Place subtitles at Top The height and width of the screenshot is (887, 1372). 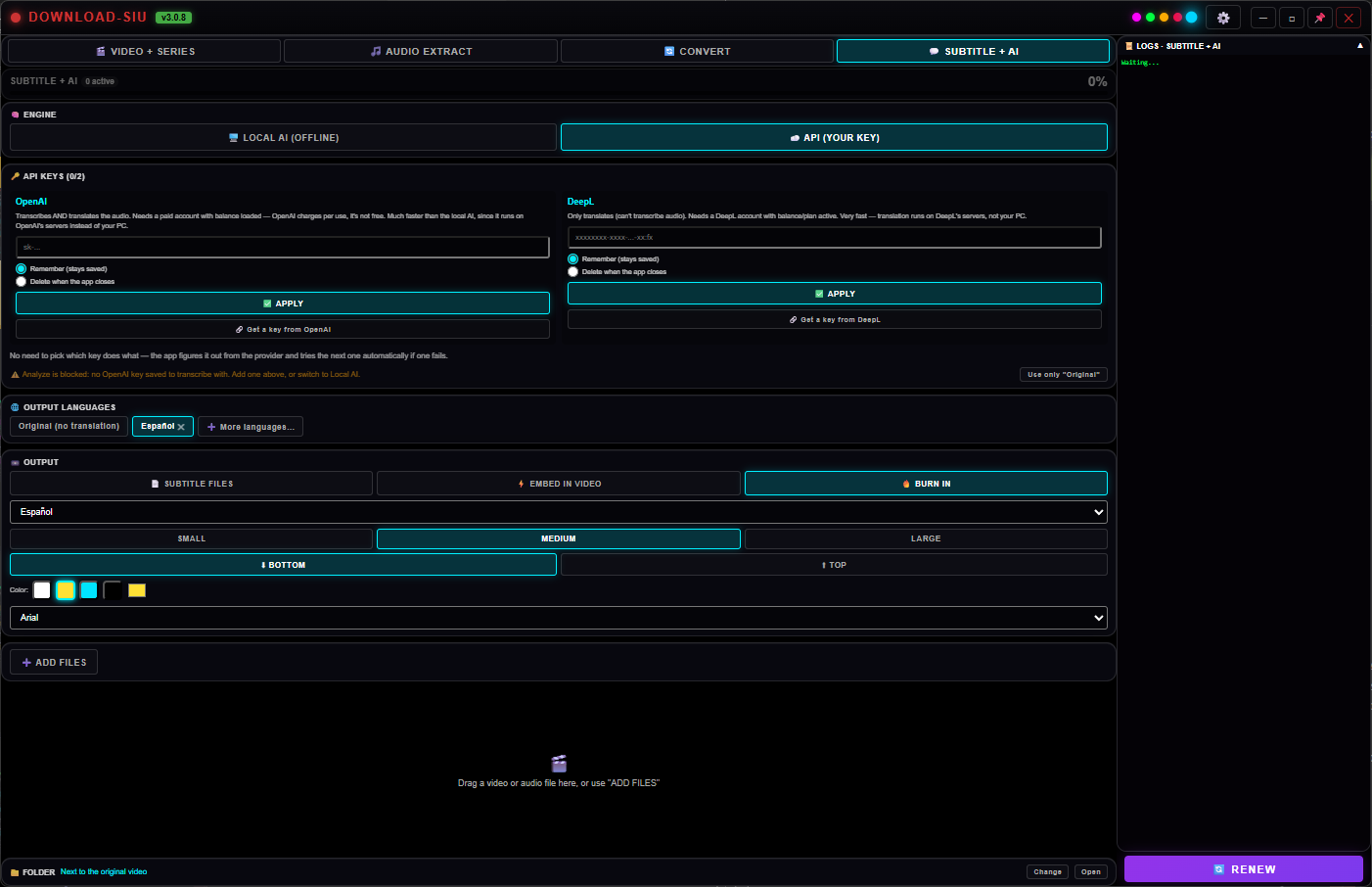click(834, 565)
